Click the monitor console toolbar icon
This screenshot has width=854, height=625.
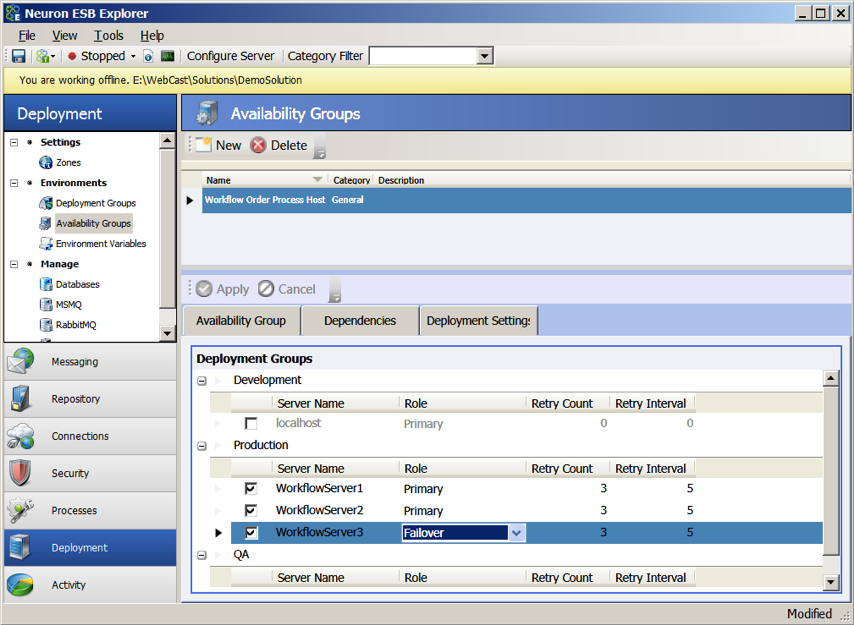tap(168, 56)
